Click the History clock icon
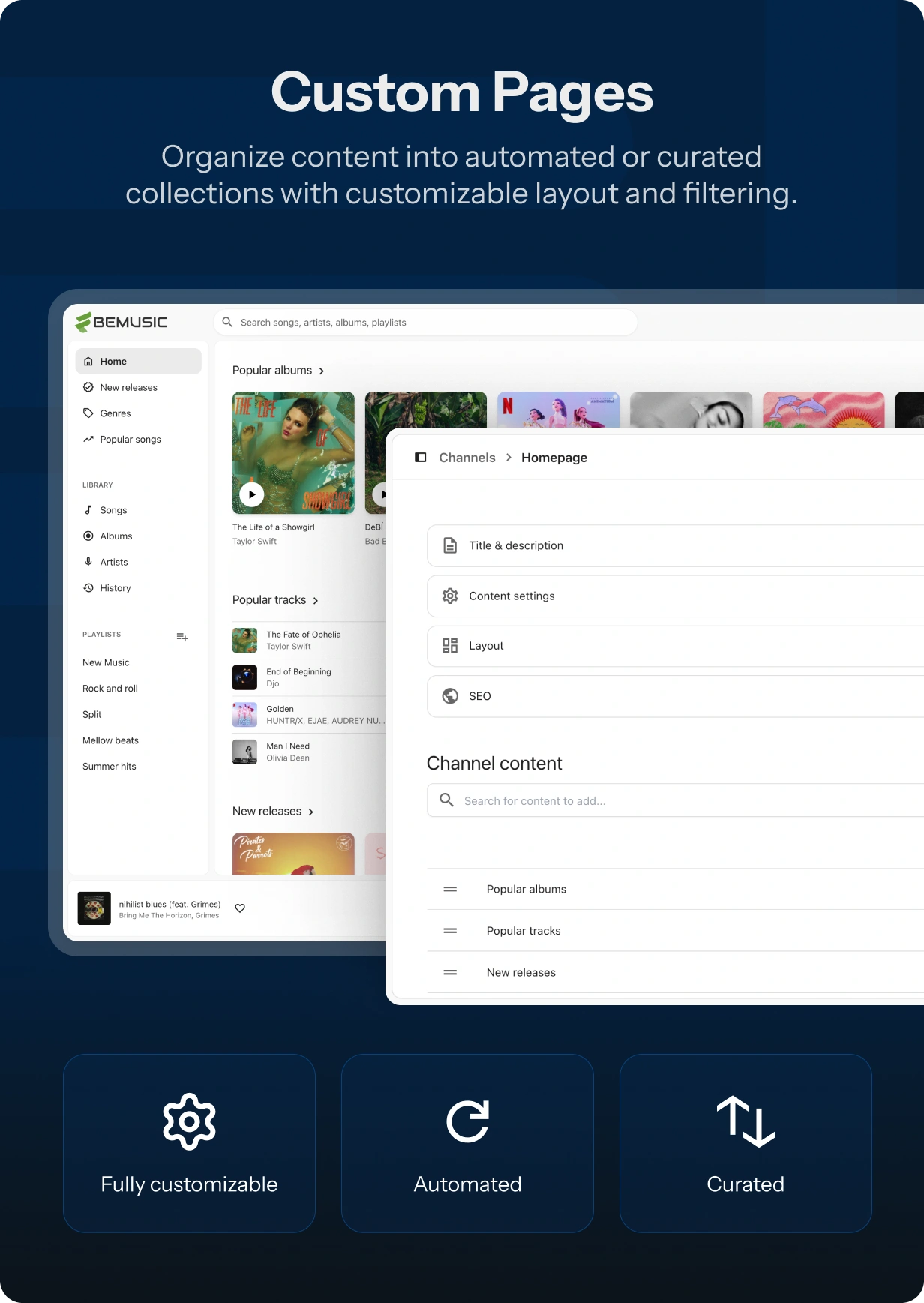The width and height of the screenshot is (924, 1303). point(88,588)
